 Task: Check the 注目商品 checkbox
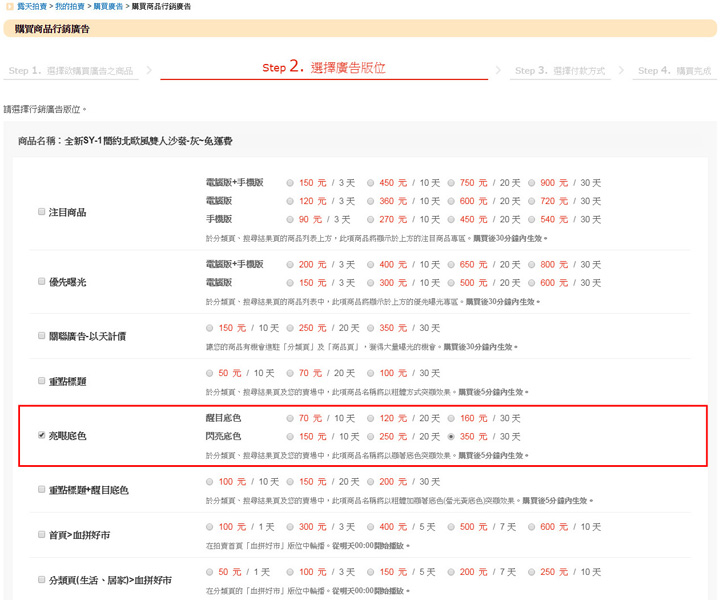point(41,212)
